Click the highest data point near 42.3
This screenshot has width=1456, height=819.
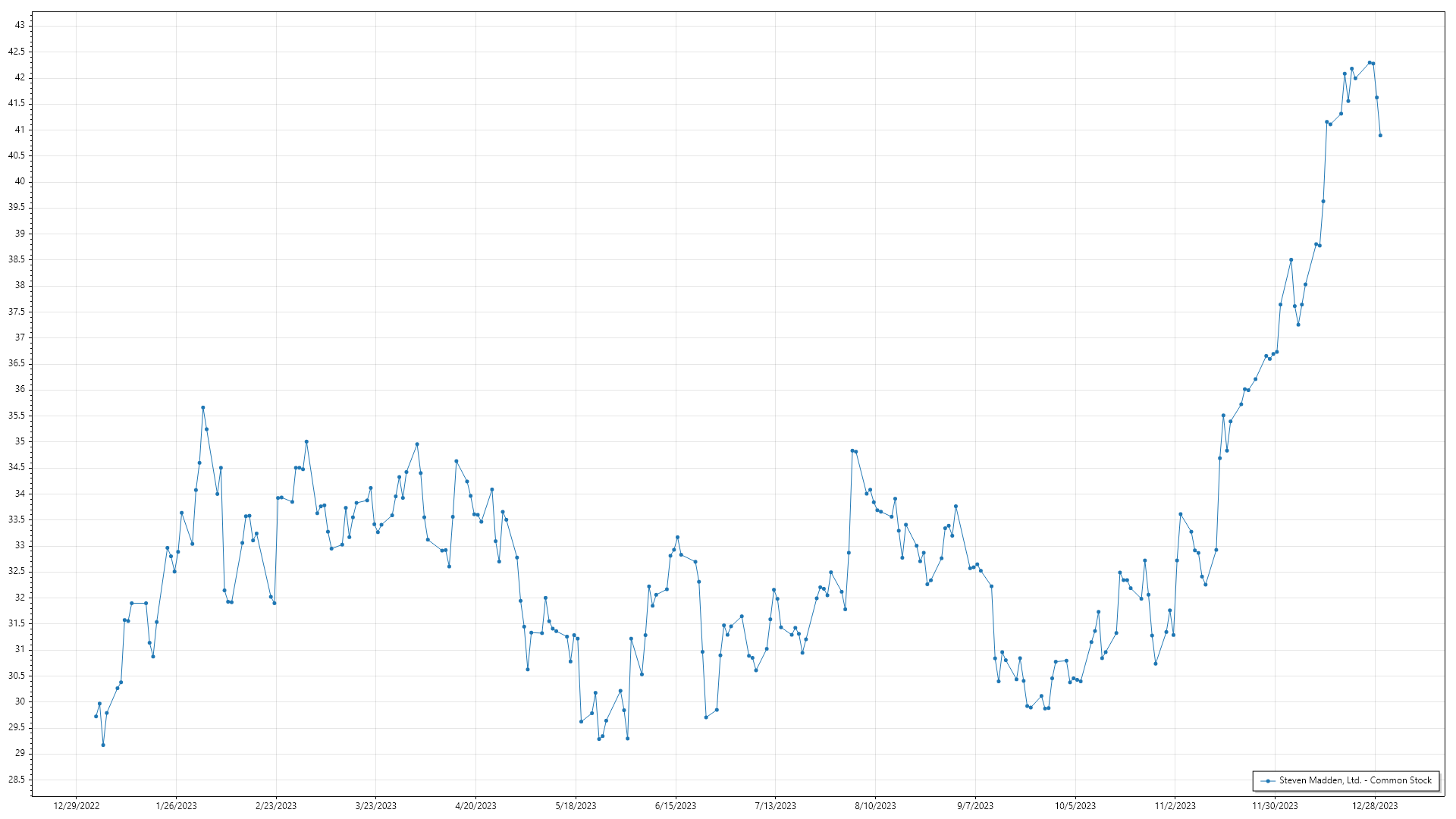1370,63
